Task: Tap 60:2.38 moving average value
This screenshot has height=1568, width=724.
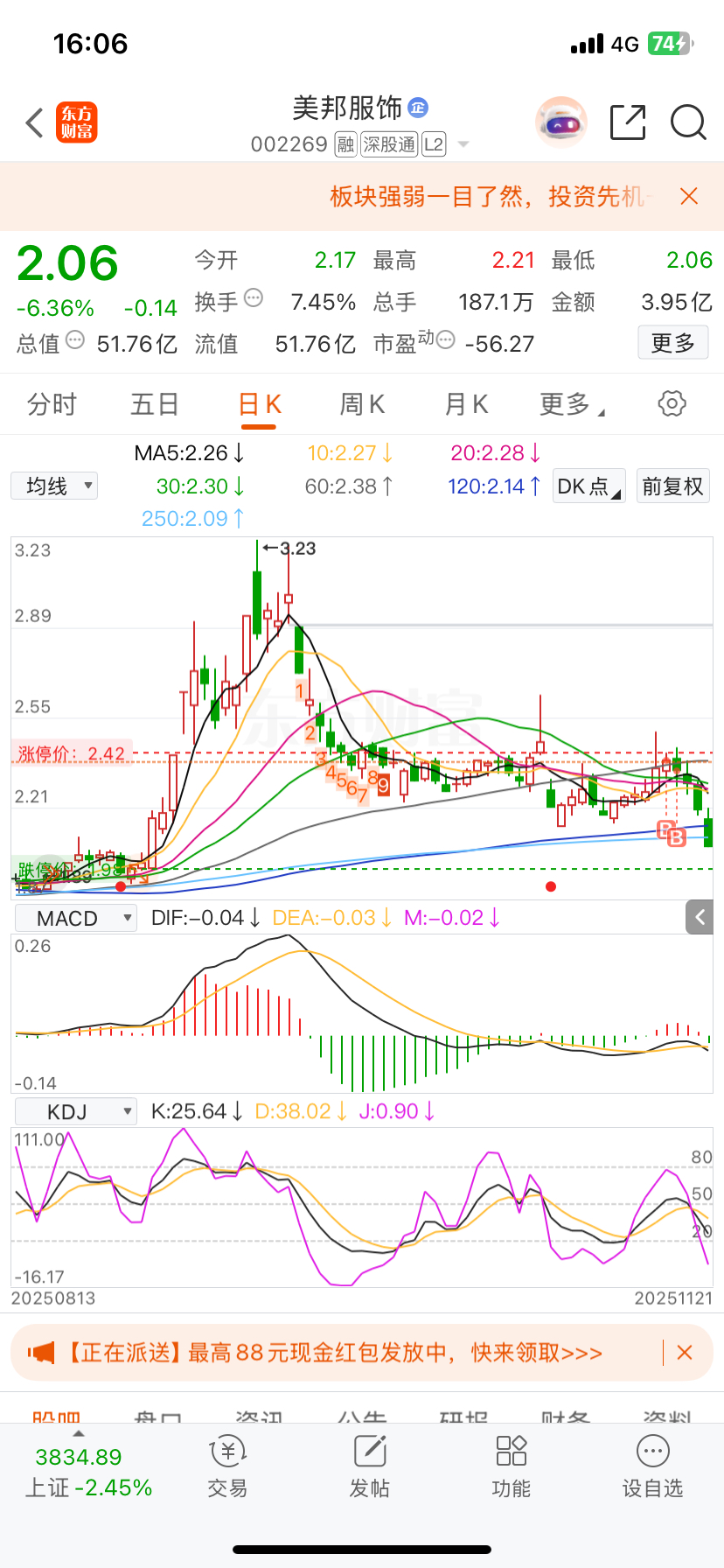Action: [x=349, y=486]
